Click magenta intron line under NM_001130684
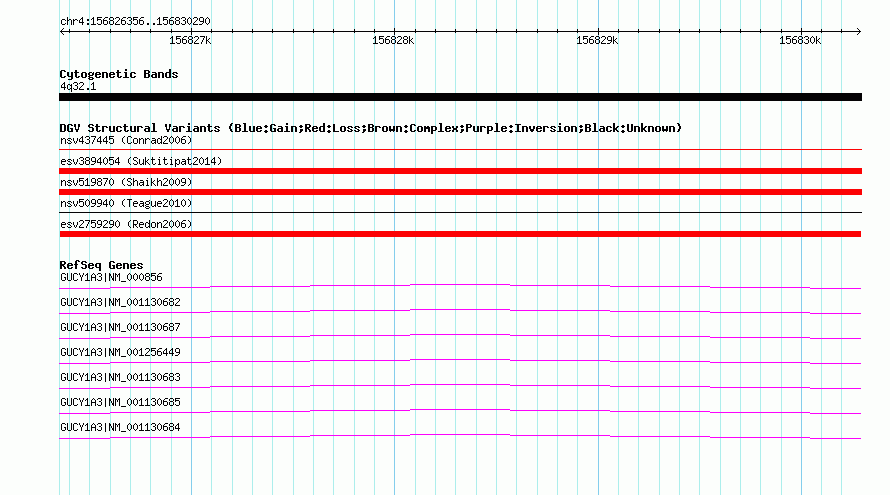The width and height of the screenshot is (890, 495). pyautogui.click(x=460, y=436)
